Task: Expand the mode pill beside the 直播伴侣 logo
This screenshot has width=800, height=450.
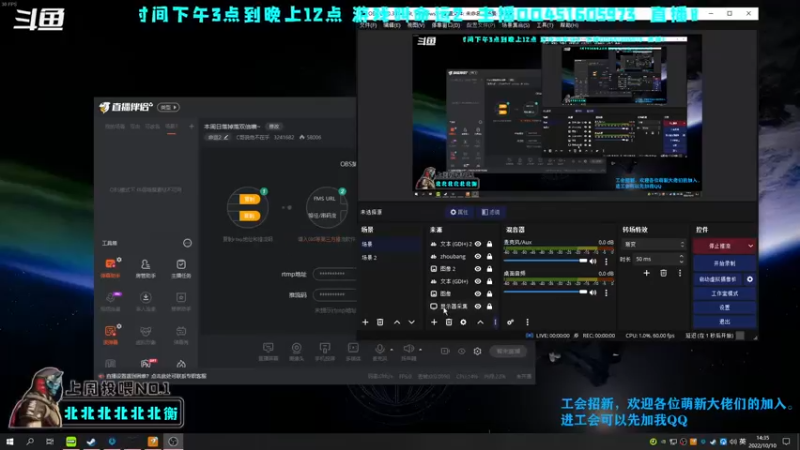Action: click(x=168, y=107)
